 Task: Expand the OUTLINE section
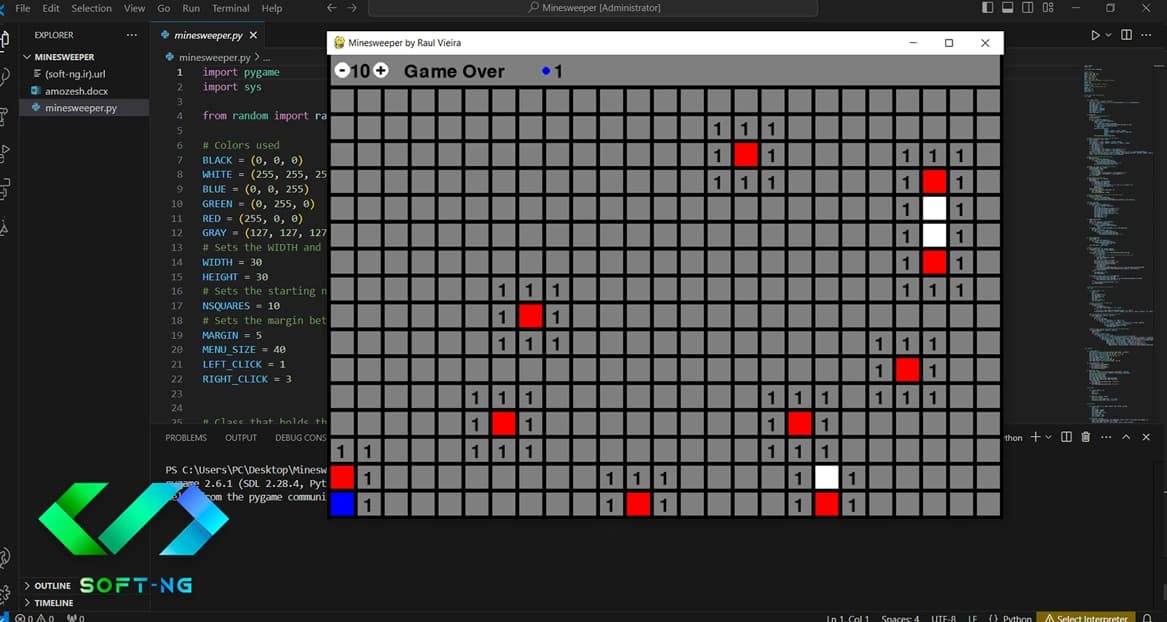point(52,586)
